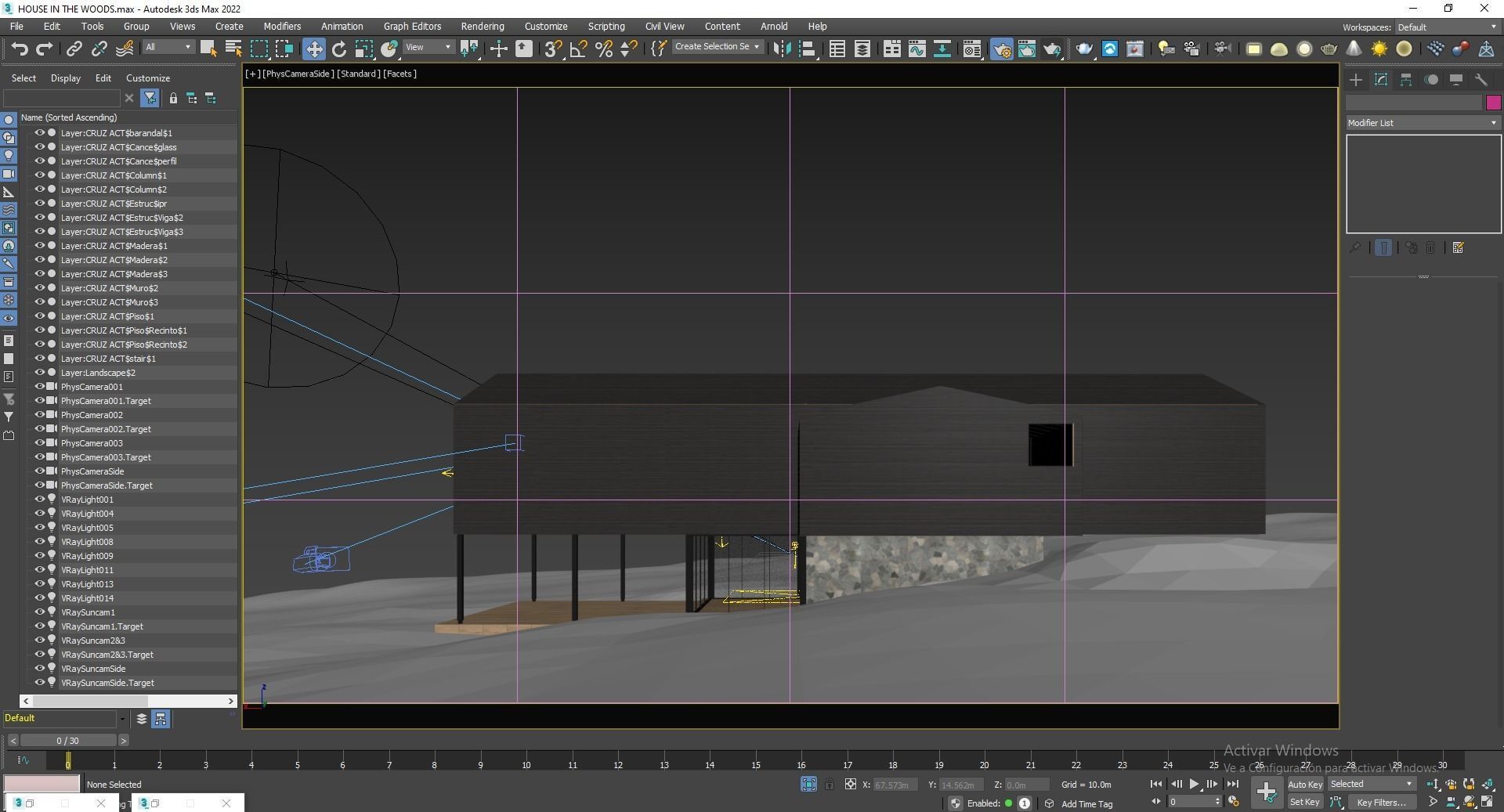Toggle Selection Lock padlock in status bar
The height and width of the screenshot is (812, 1504).
[x=830, y=784]
